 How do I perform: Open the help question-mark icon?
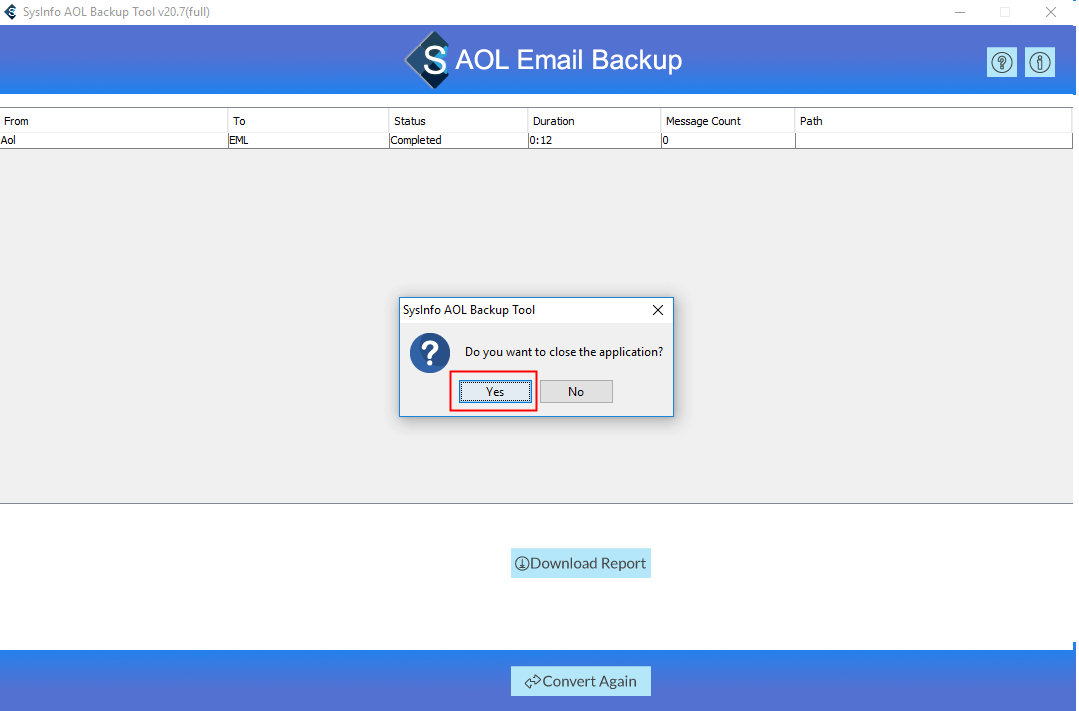pyautogui.click(x=1001, y=63)
